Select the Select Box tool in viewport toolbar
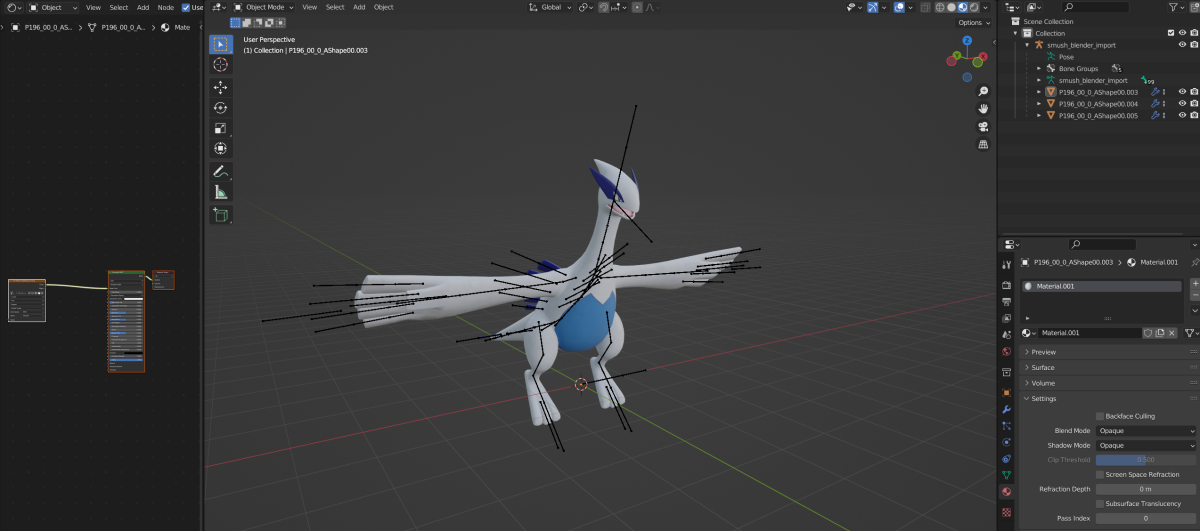 coord(220,44)
